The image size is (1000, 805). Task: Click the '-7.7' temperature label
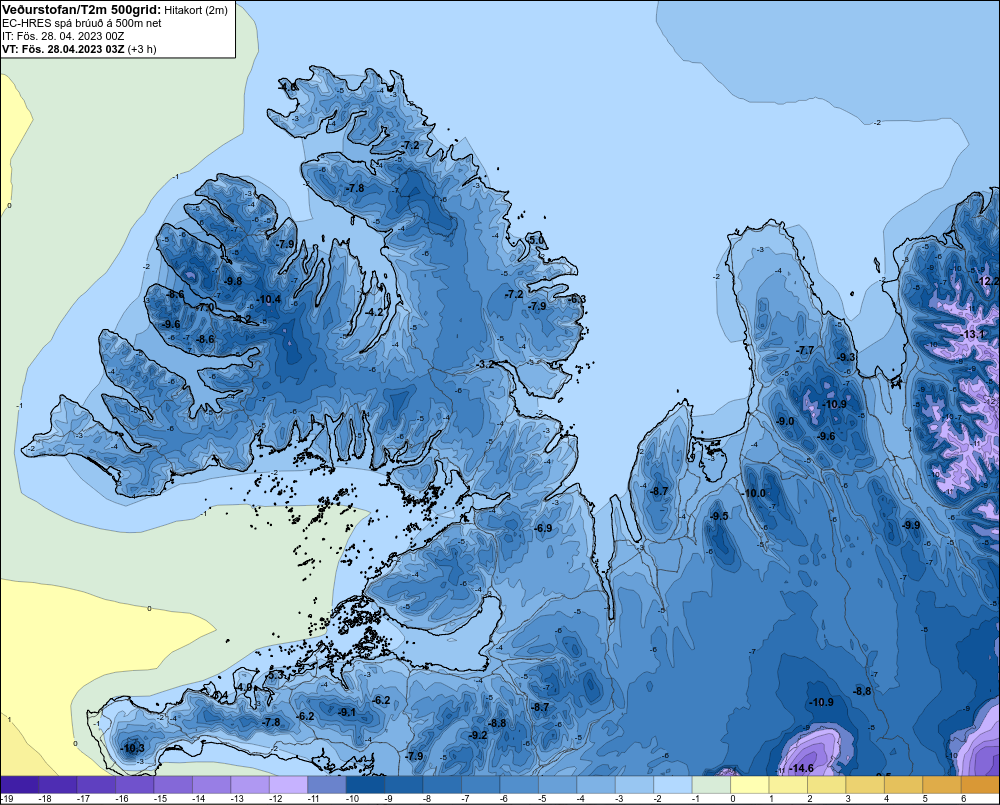coord(805,350)
